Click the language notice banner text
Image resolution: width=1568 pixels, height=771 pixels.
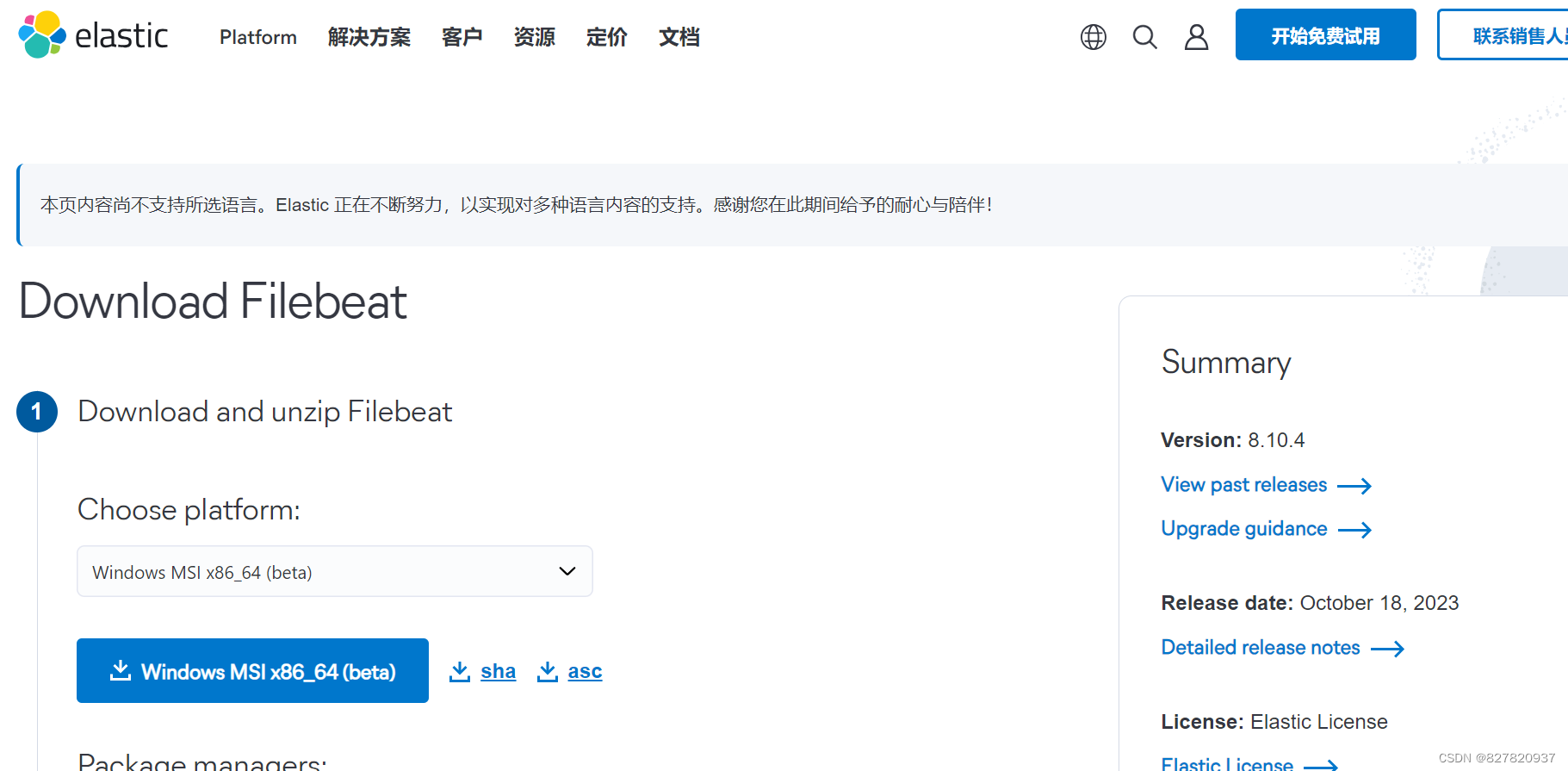517,205
